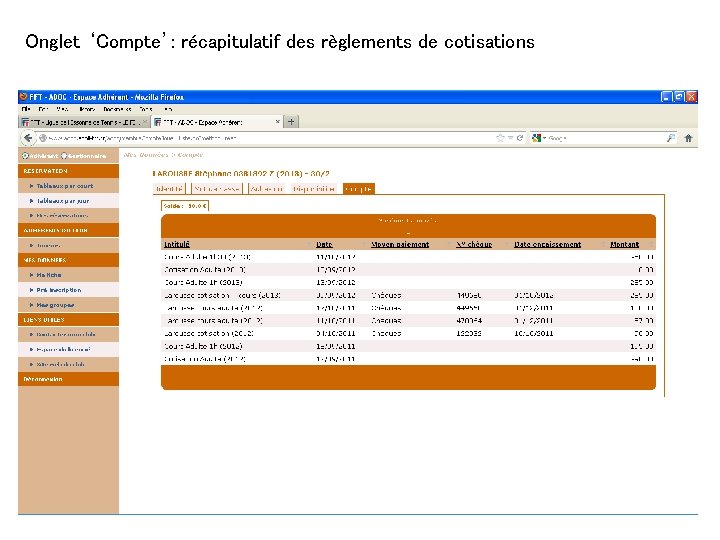The height and width of the screenshot is (540, 720).
Task: Click the 10/10/2011 encaissement date cell
Action: (534, 333)
